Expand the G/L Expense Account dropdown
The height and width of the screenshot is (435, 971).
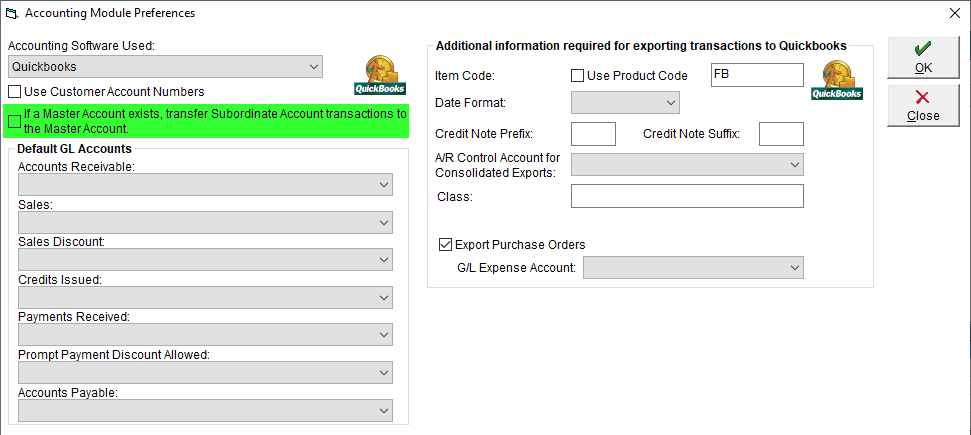(x=694, y=268)
